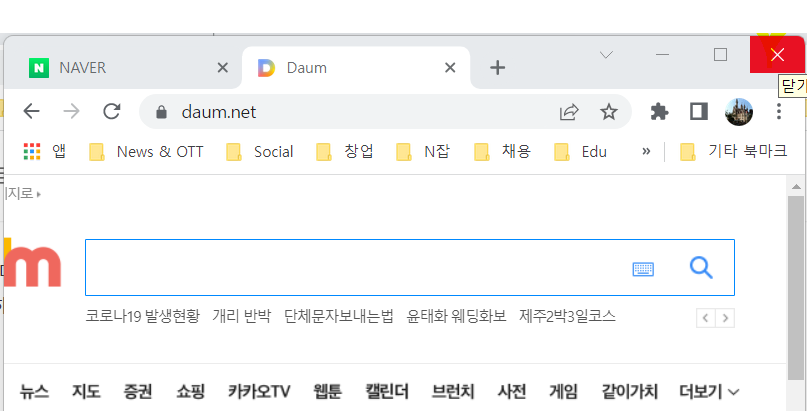The image size is (807, 411).
Task: Open 사전 service
Action: [x=512, y=392]
